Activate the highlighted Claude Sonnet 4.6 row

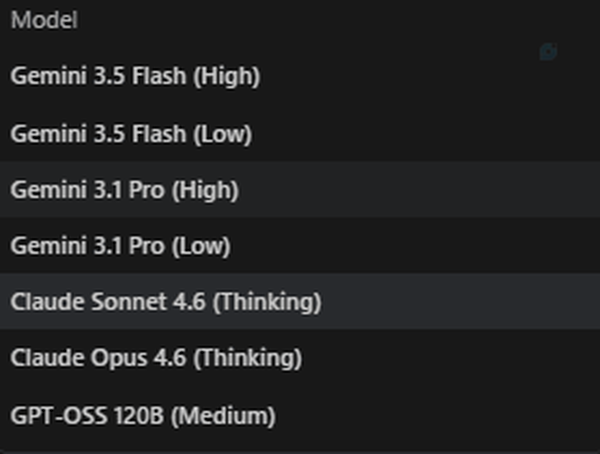tap(300, 301)
